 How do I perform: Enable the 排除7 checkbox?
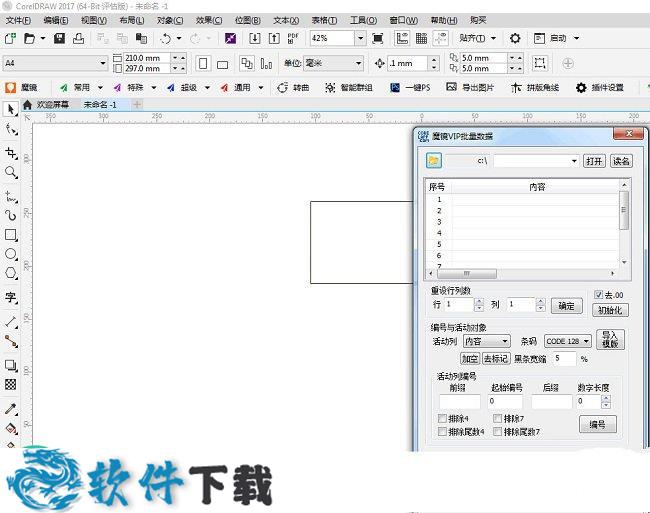click(x=497, y=418)
